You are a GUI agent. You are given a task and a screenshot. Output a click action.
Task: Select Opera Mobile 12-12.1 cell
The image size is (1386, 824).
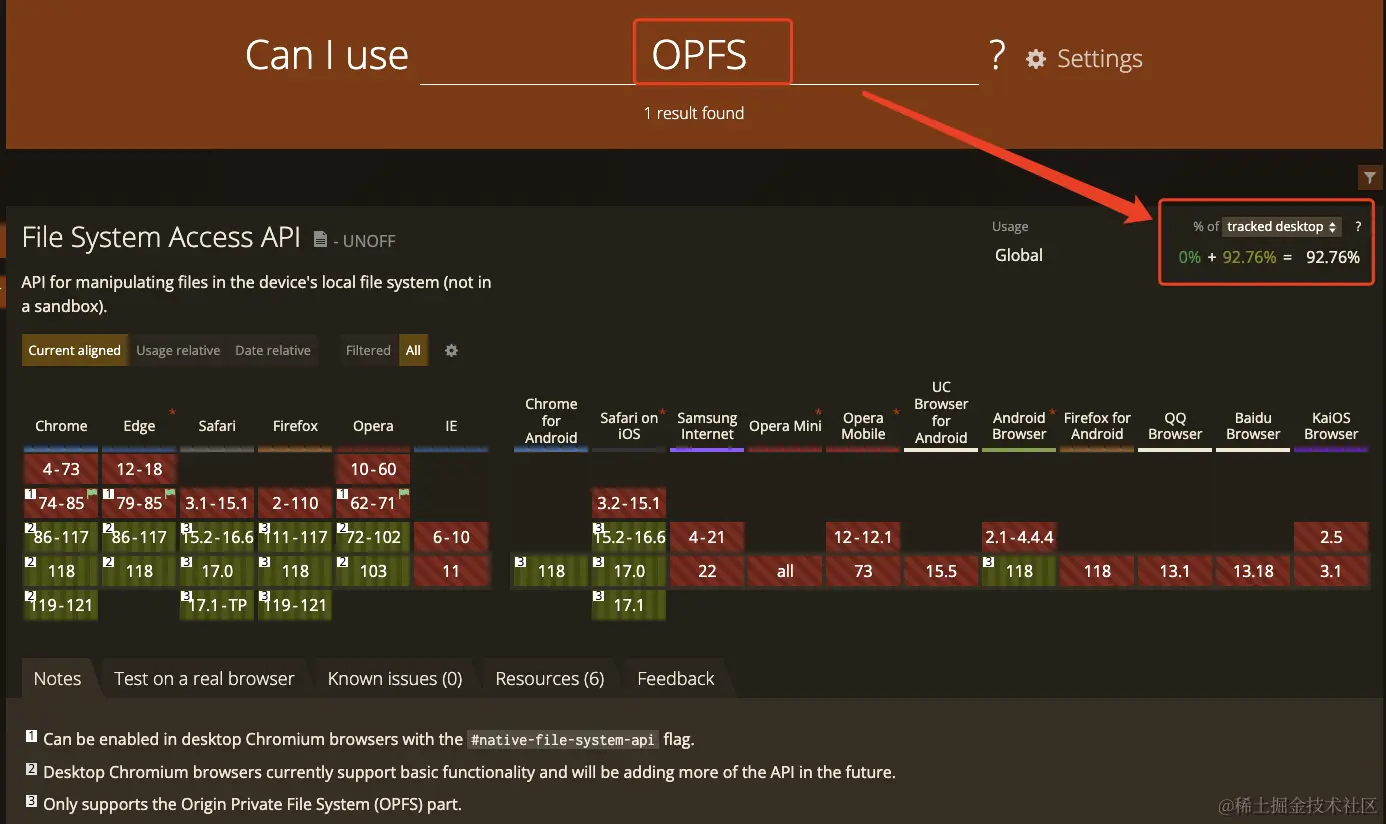863,537
